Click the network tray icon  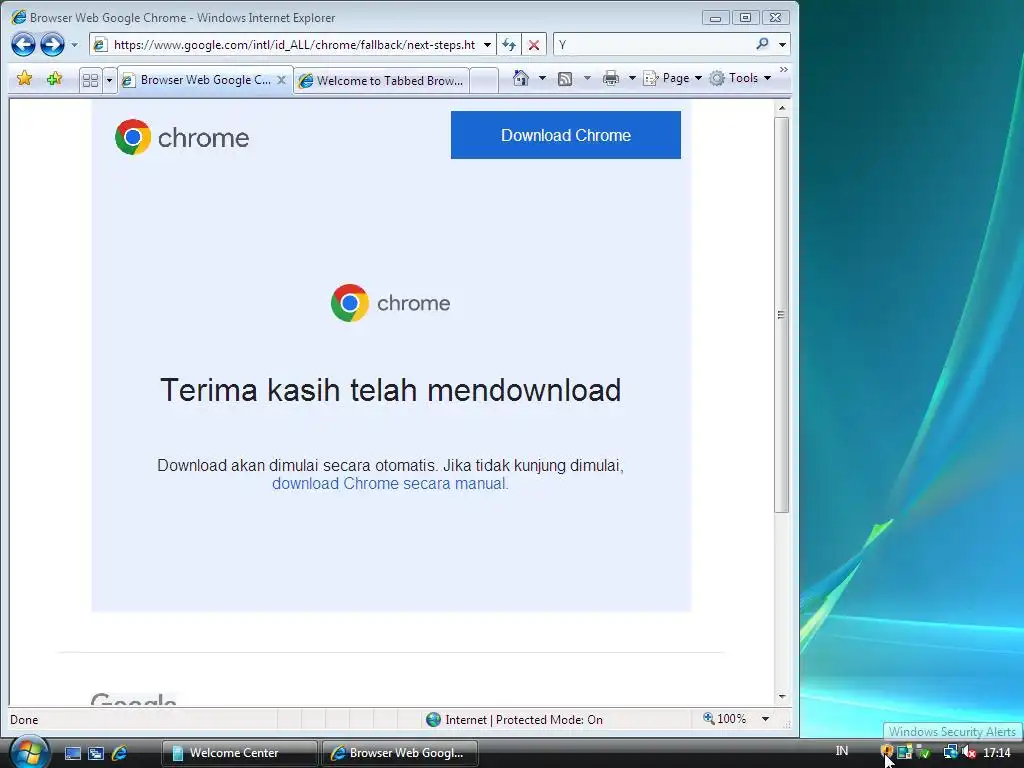(950, 752)
